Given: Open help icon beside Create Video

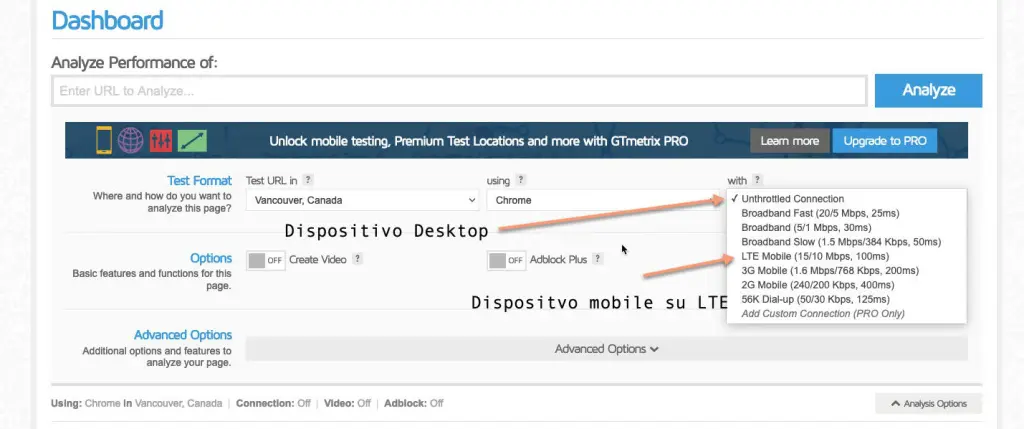Looking at the screenshot, I should coord(357,259).
